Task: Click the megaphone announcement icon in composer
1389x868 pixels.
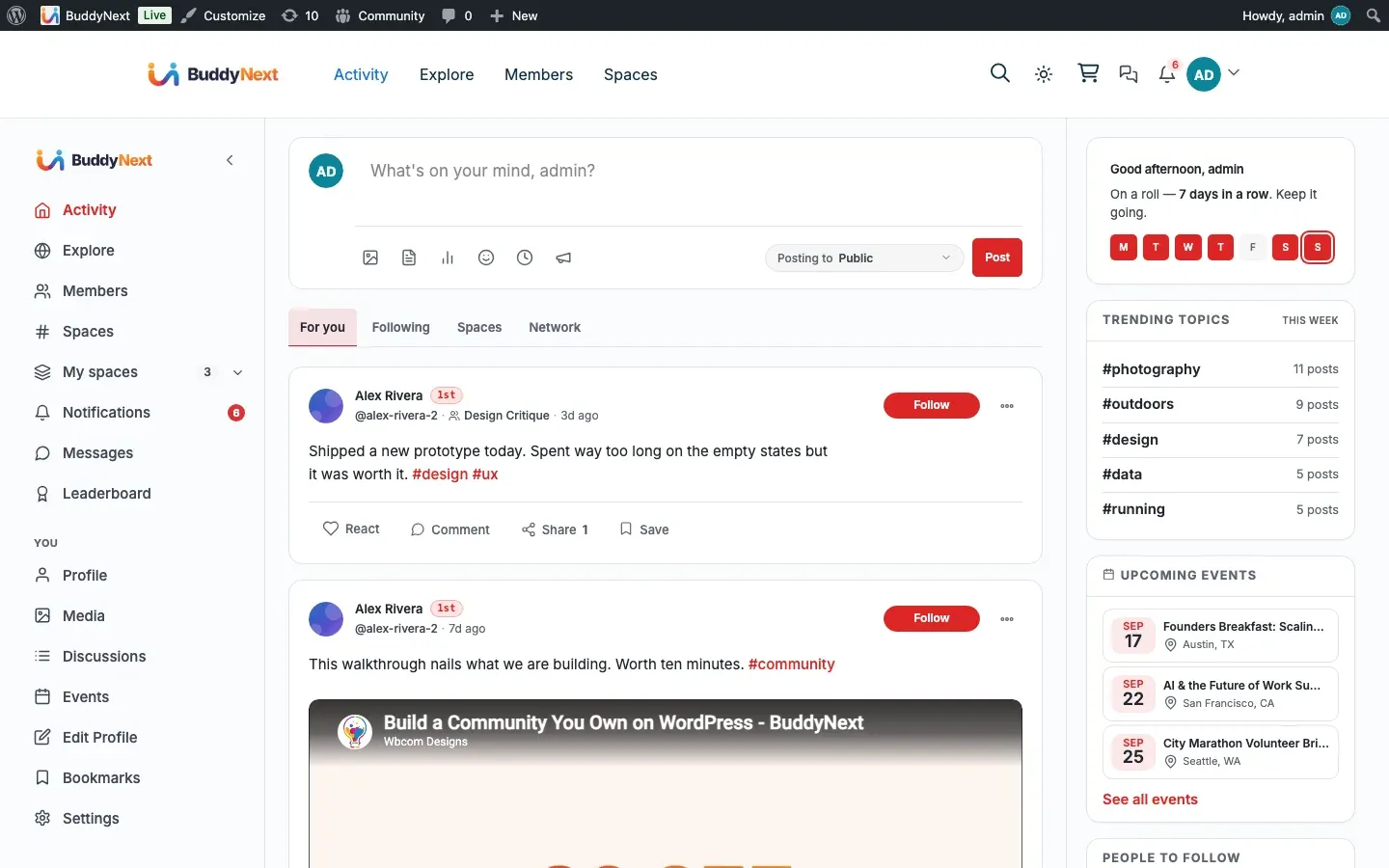Action: click(563, 258)
